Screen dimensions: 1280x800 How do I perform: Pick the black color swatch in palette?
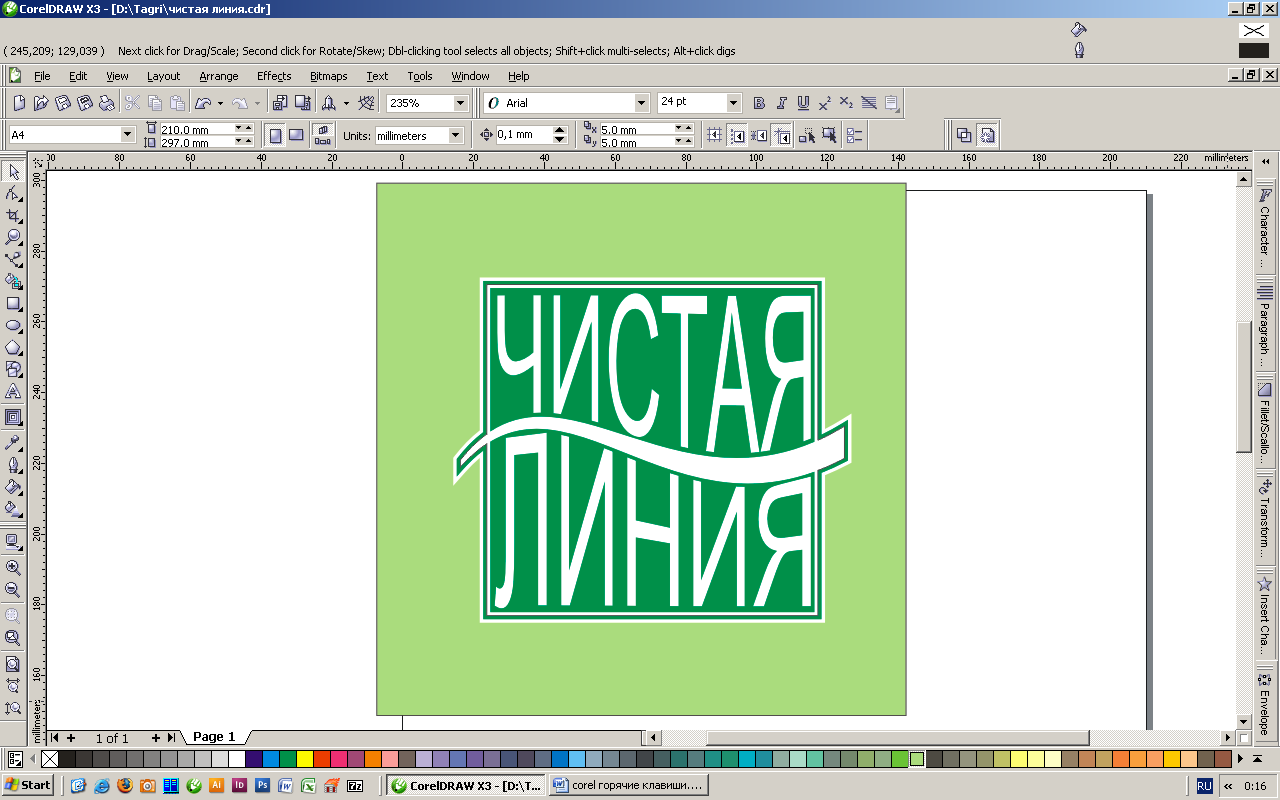pyautogui.click(x=67, y=759)
